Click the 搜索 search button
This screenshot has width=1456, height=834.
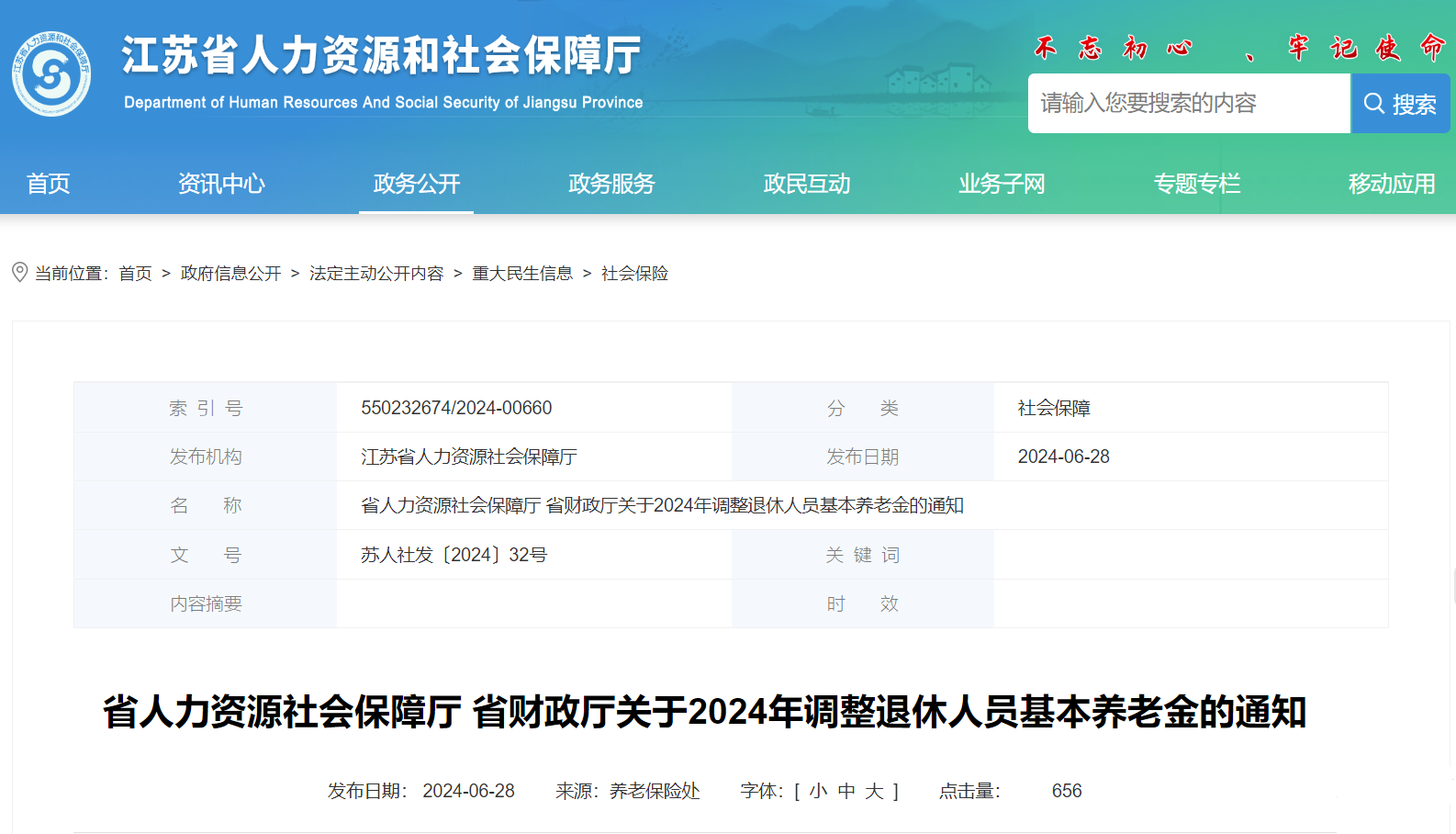[x=1400, y=104]
